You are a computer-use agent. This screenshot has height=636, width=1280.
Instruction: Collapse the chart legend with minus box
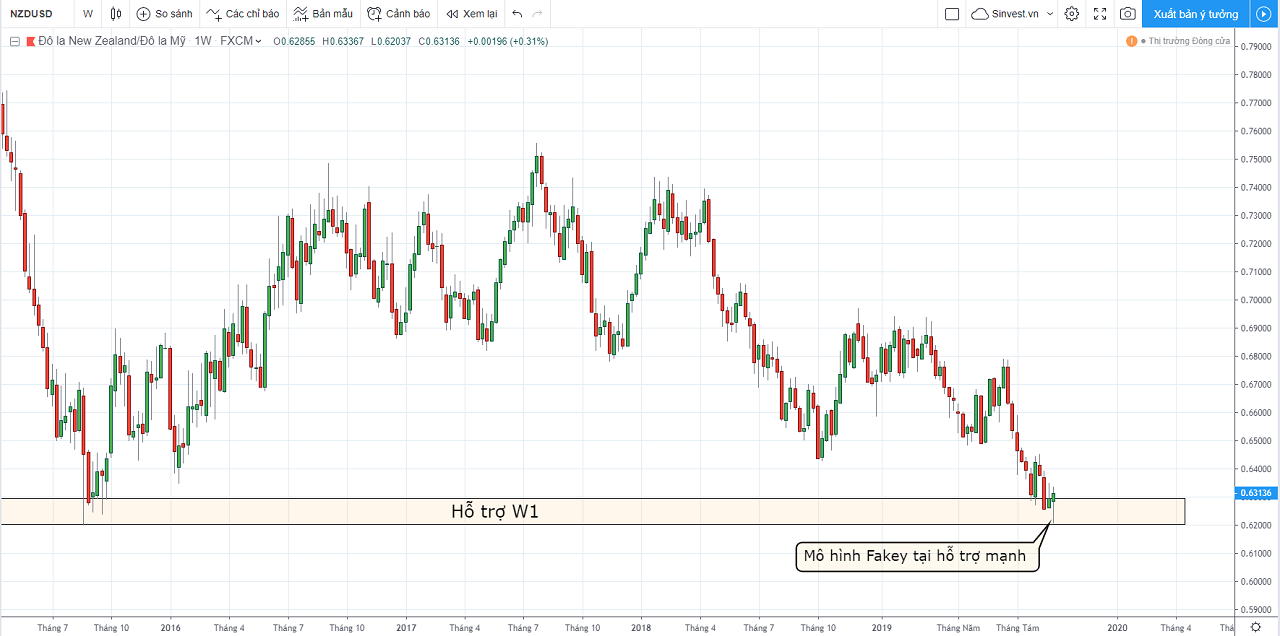[x=14, y=41]
